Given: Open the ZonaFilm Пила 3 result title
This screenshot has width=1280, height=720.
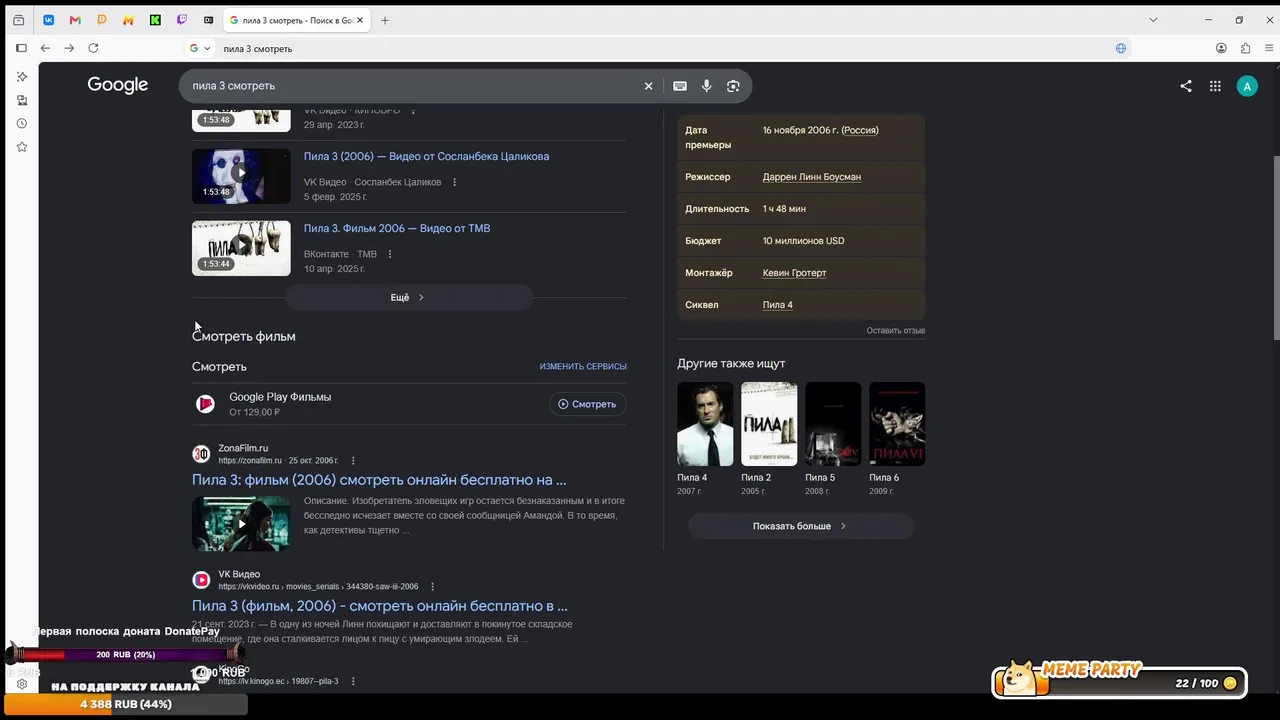Looking at the screenshot, I should (x=379, y=480).
